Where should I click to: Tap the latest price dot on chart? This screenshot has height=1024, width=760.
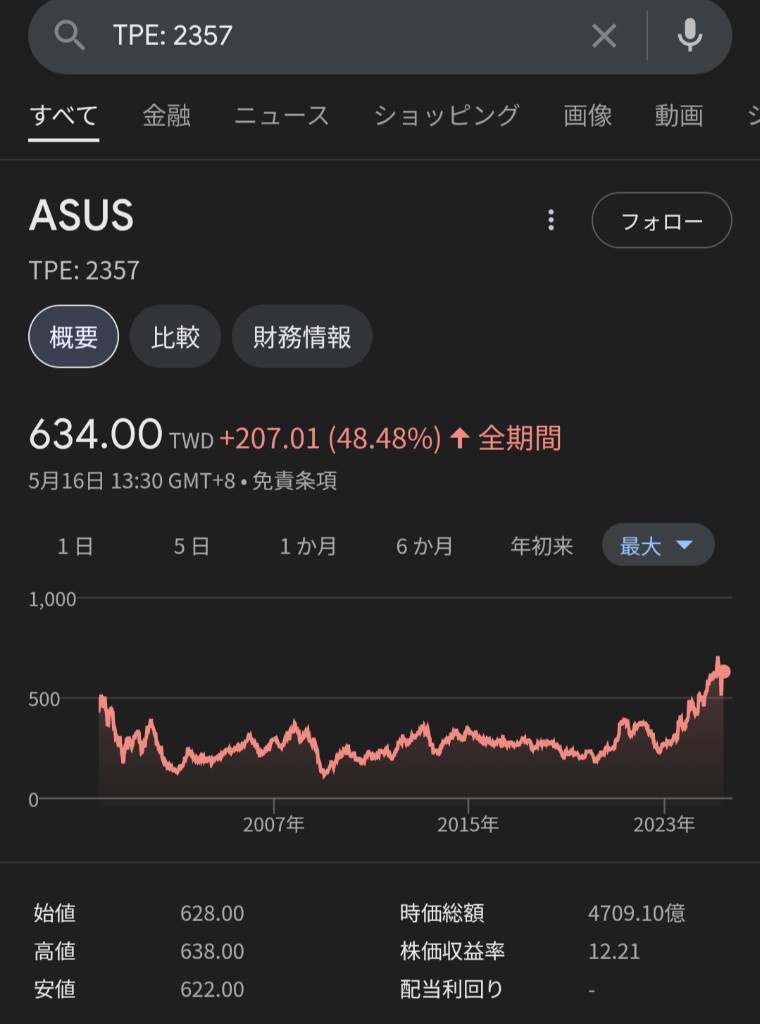tap(723, 672)
